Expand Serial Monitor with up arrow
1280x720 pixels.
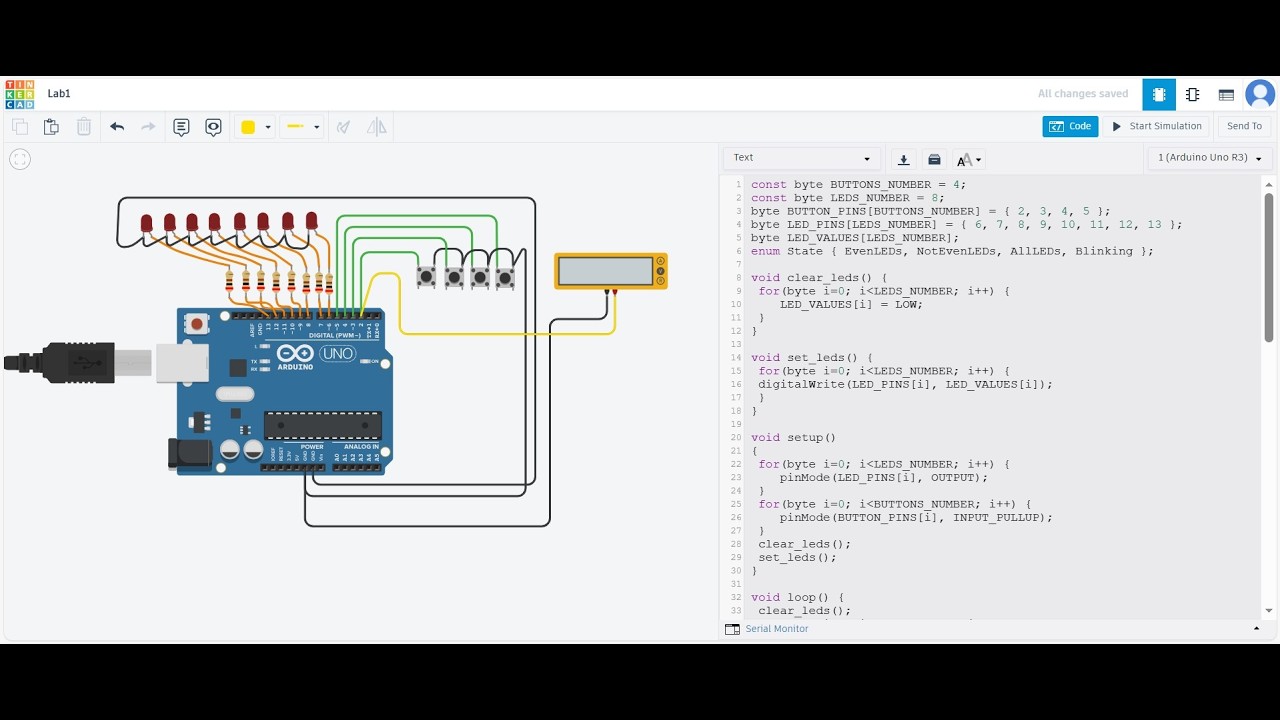point(1257,629)
